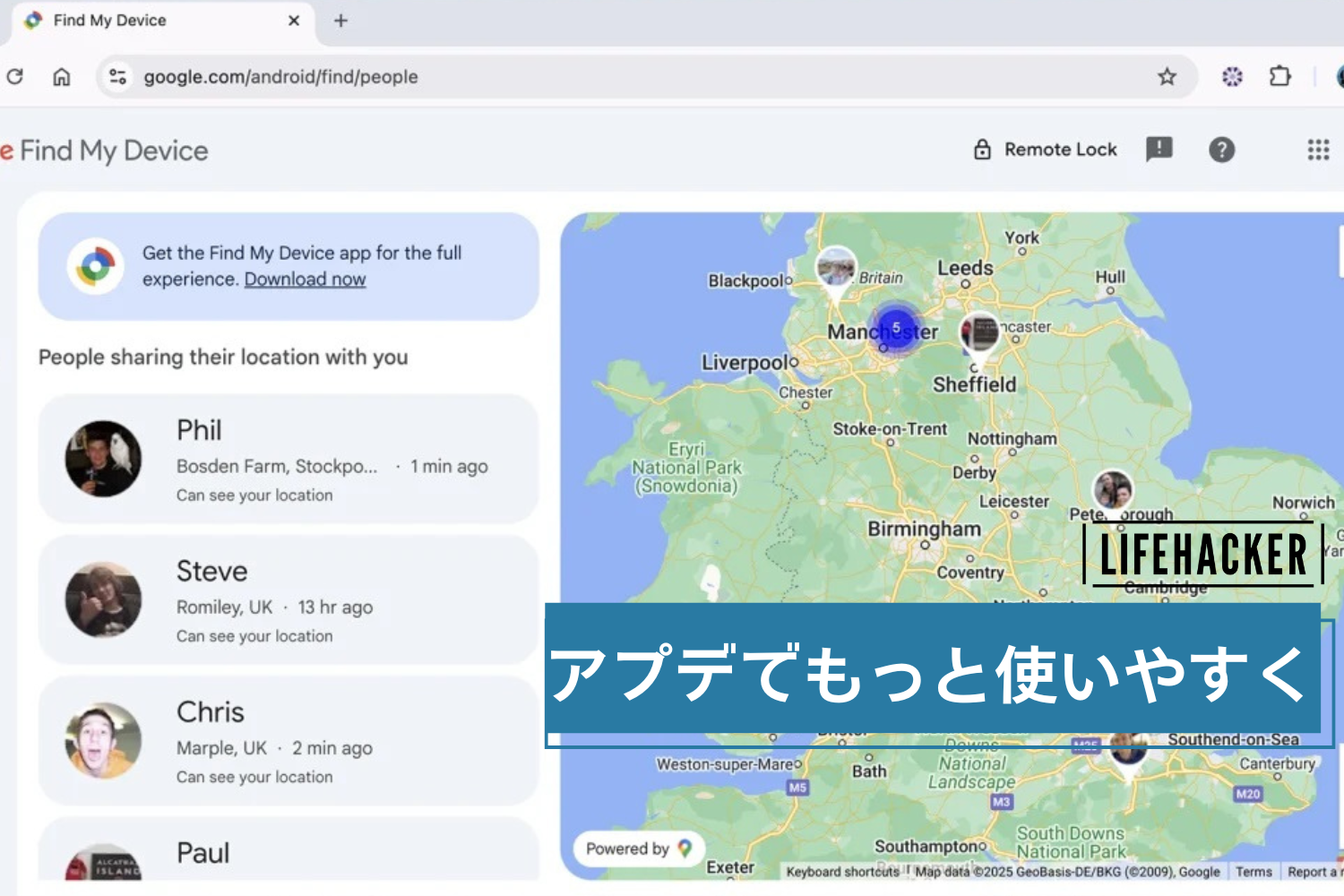The height and width of the screenshot is (896, 1344).
Task: Click the Powered by Google logo on map
Action: tap(637, 849)
